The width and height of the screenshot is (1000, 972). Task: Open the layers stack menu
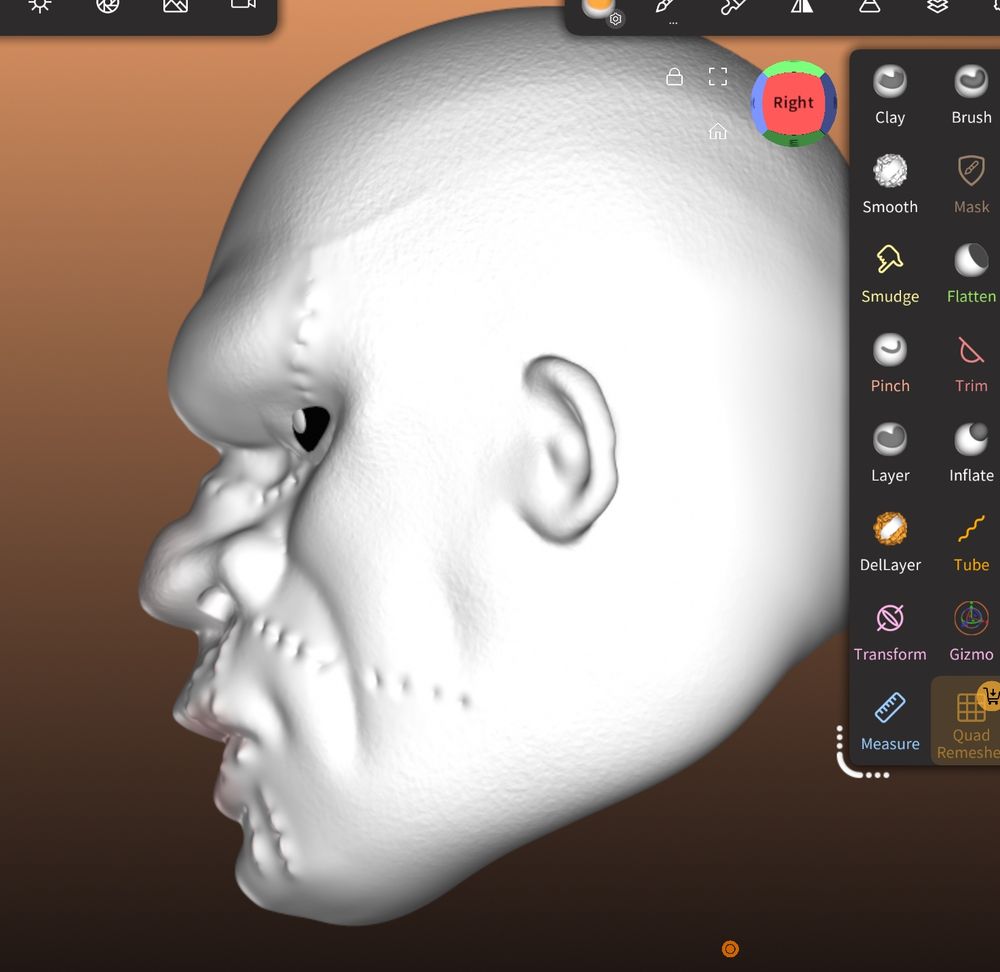click(x=937, y=6)
